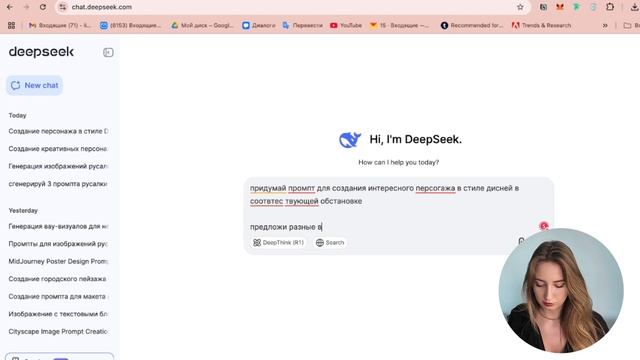Open chat "Генерация изображений русал"
Image resolution: width=640 pixels, height=360 pixels.
tap(58, 166)
